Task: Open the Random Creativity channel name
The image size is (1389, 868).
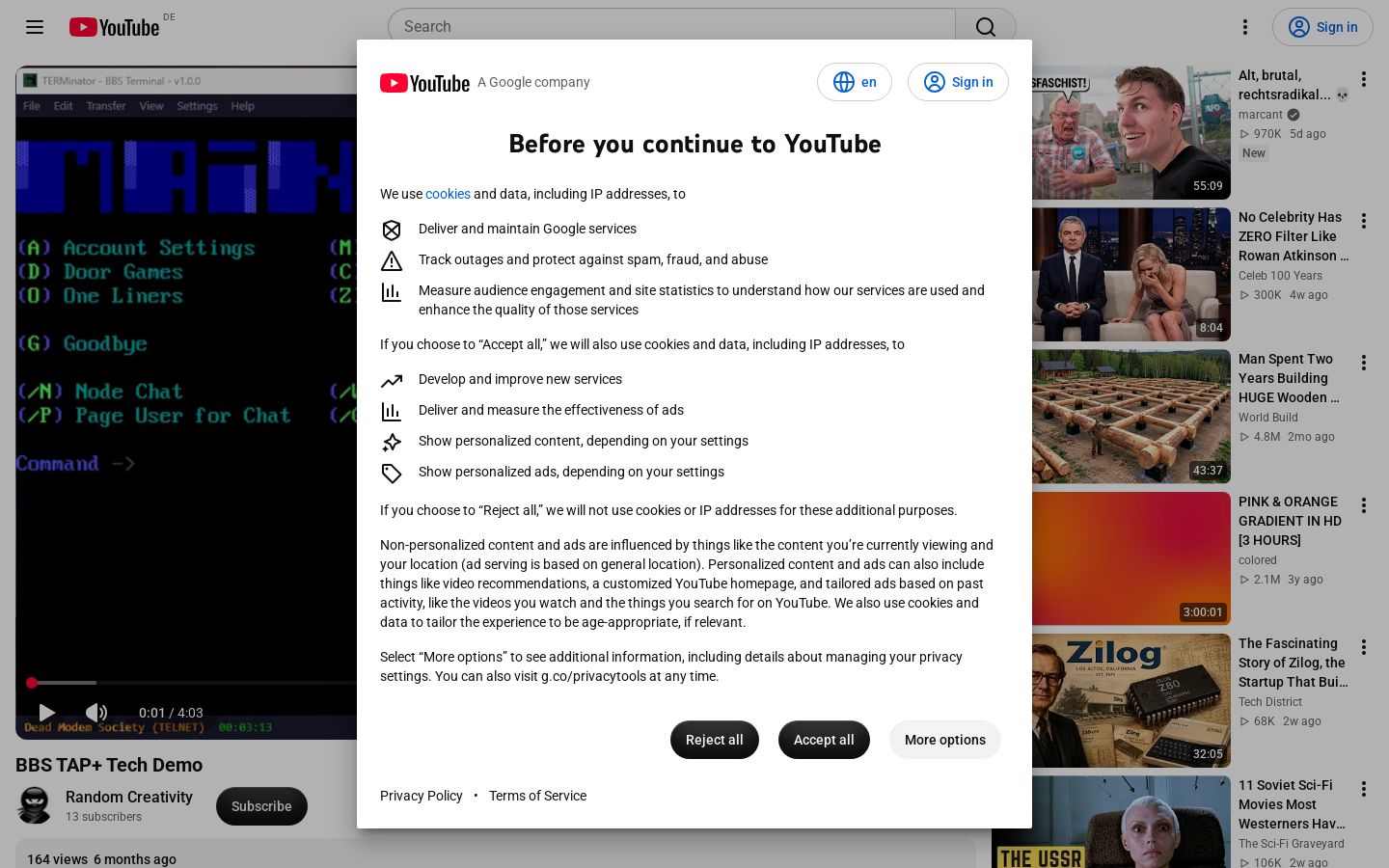Action: (129, 797)
